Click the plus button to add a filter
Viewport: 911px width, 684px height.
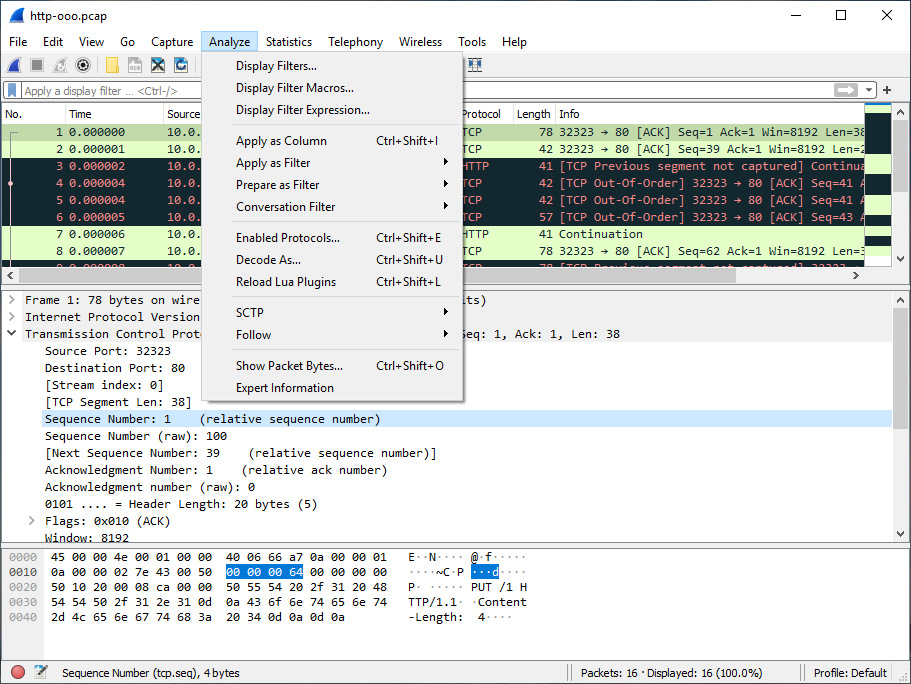click(886, 89)
